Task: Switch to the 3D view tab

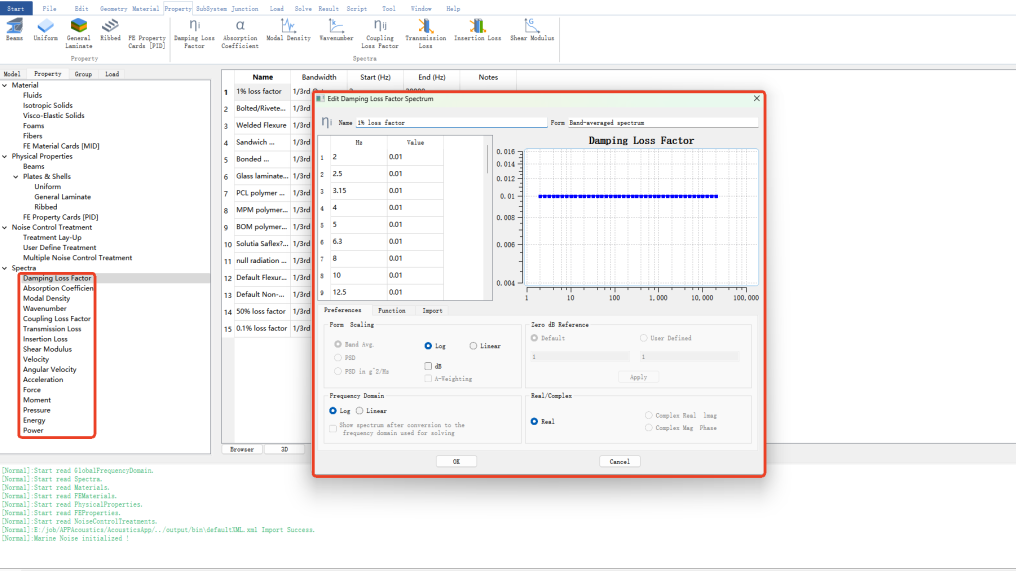Action: click(x=284, y=449)
